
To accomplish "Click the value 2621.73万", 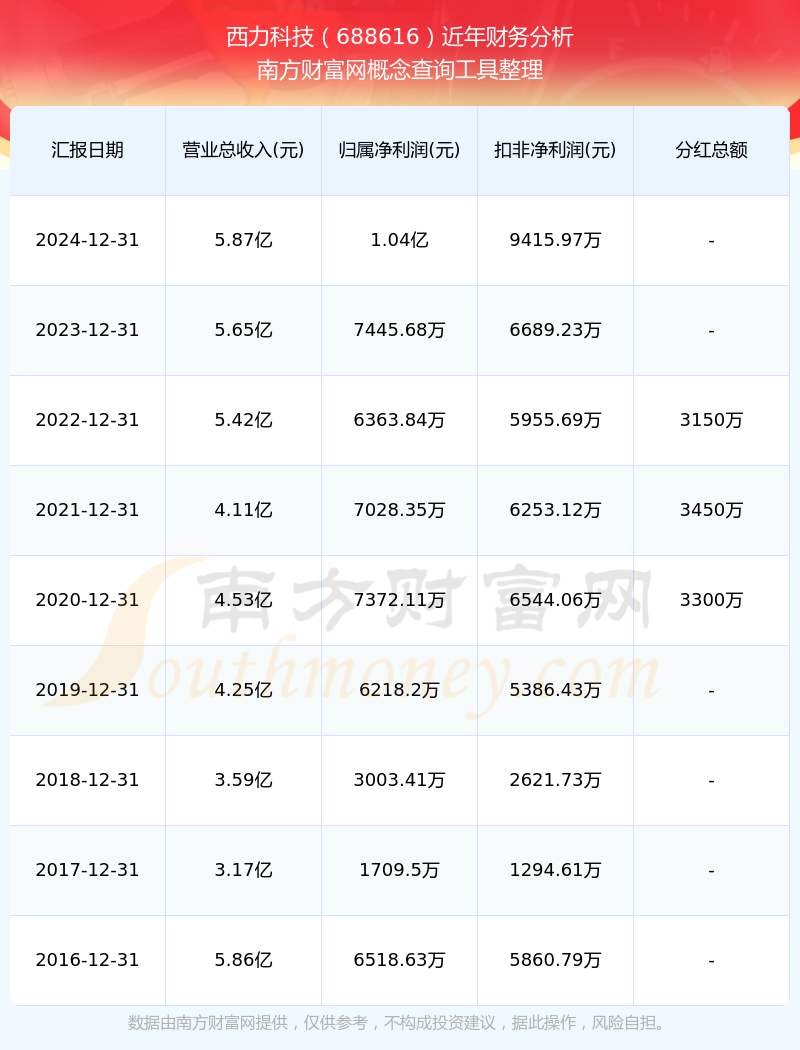I will pos(556,780).
